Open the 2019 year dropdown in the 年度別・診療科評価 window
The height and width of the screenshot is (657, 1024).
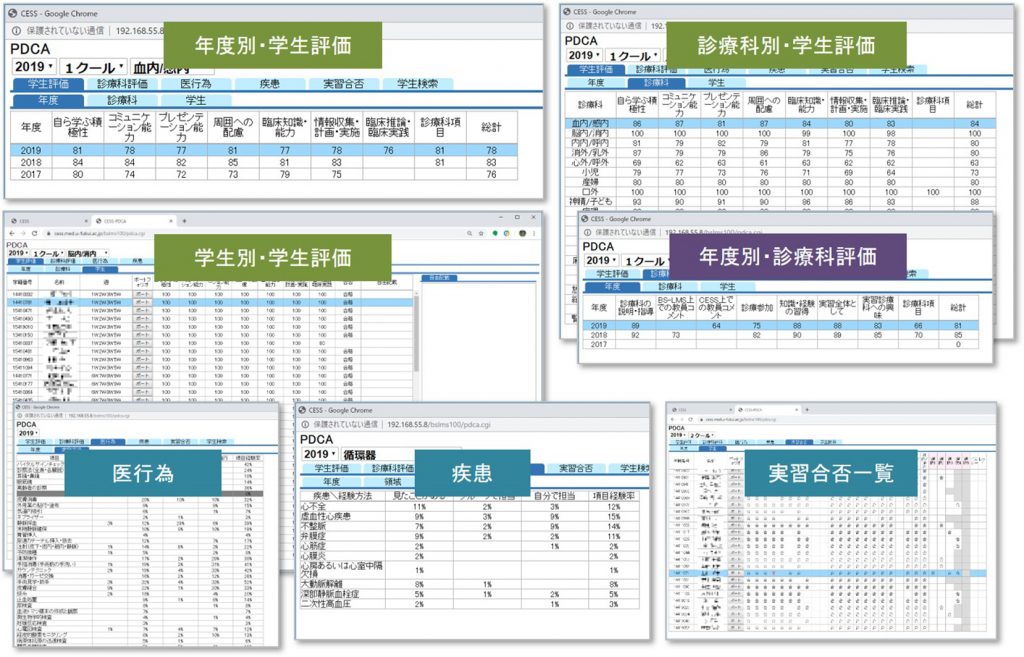tap(601, 261)
